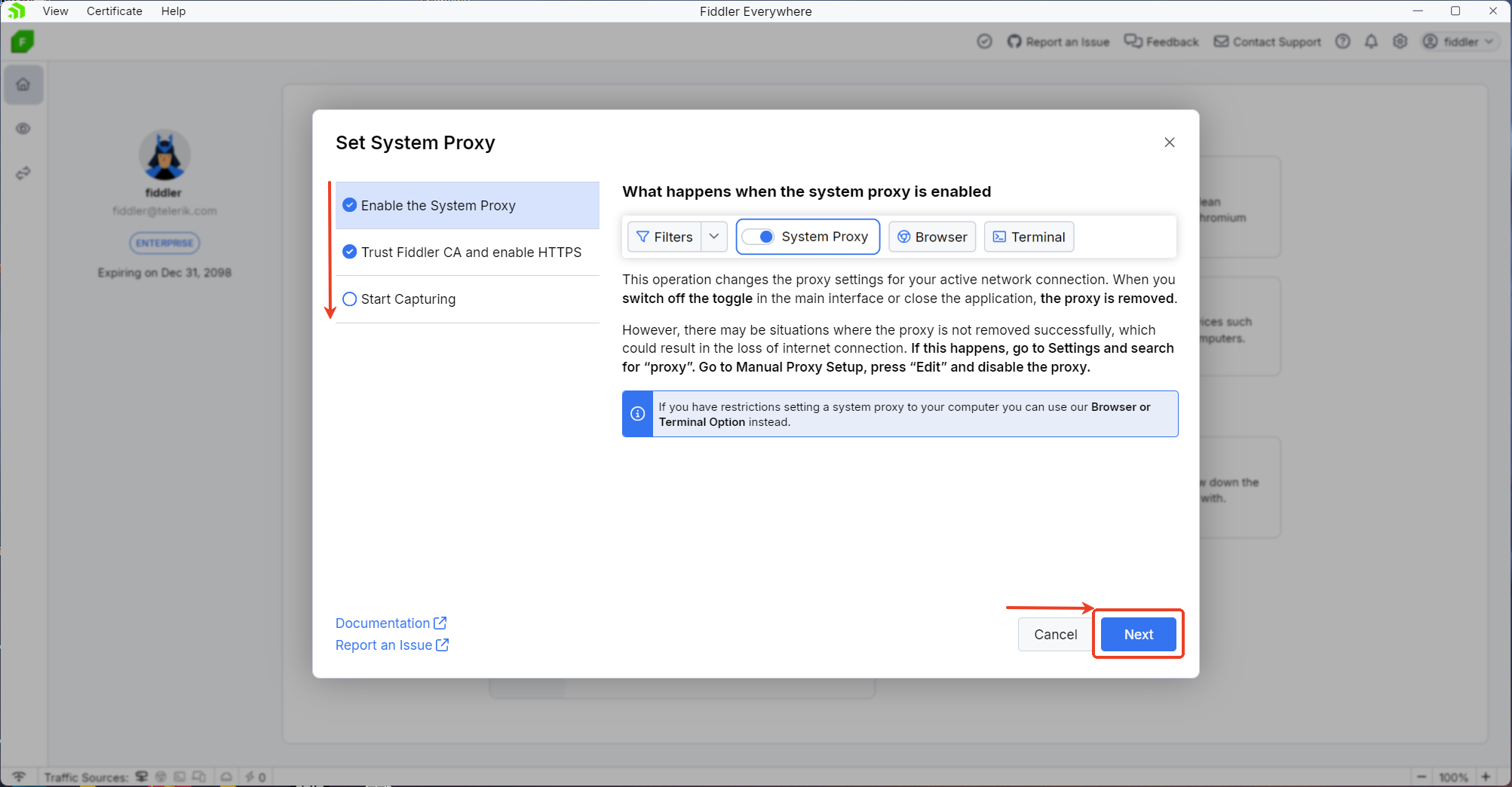Open the View menu

pos(56,11)
